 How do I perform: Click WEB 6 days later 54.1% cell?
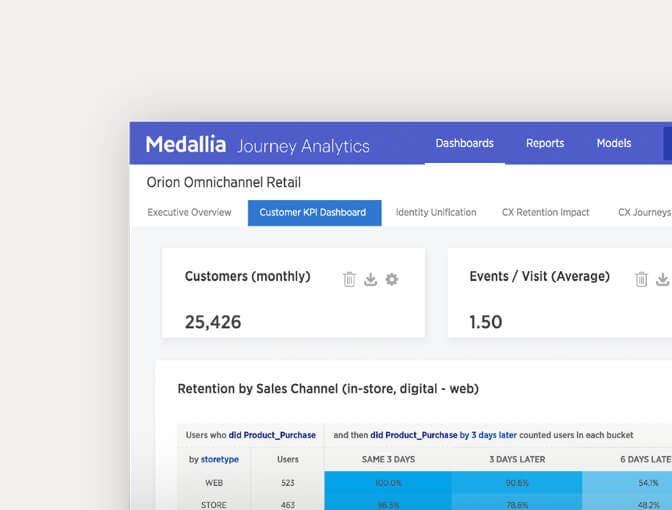pyautogui.click(x=627, y=483)
